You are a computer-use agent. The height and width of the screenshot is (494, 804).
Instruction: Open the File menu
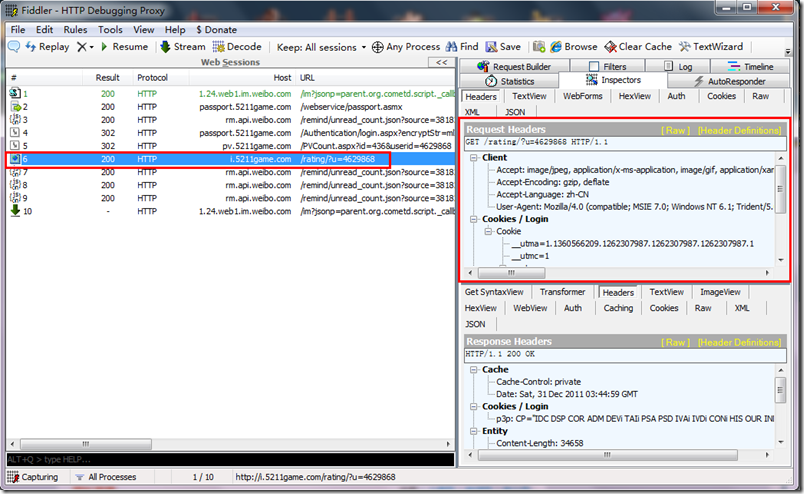click(18, 30)
